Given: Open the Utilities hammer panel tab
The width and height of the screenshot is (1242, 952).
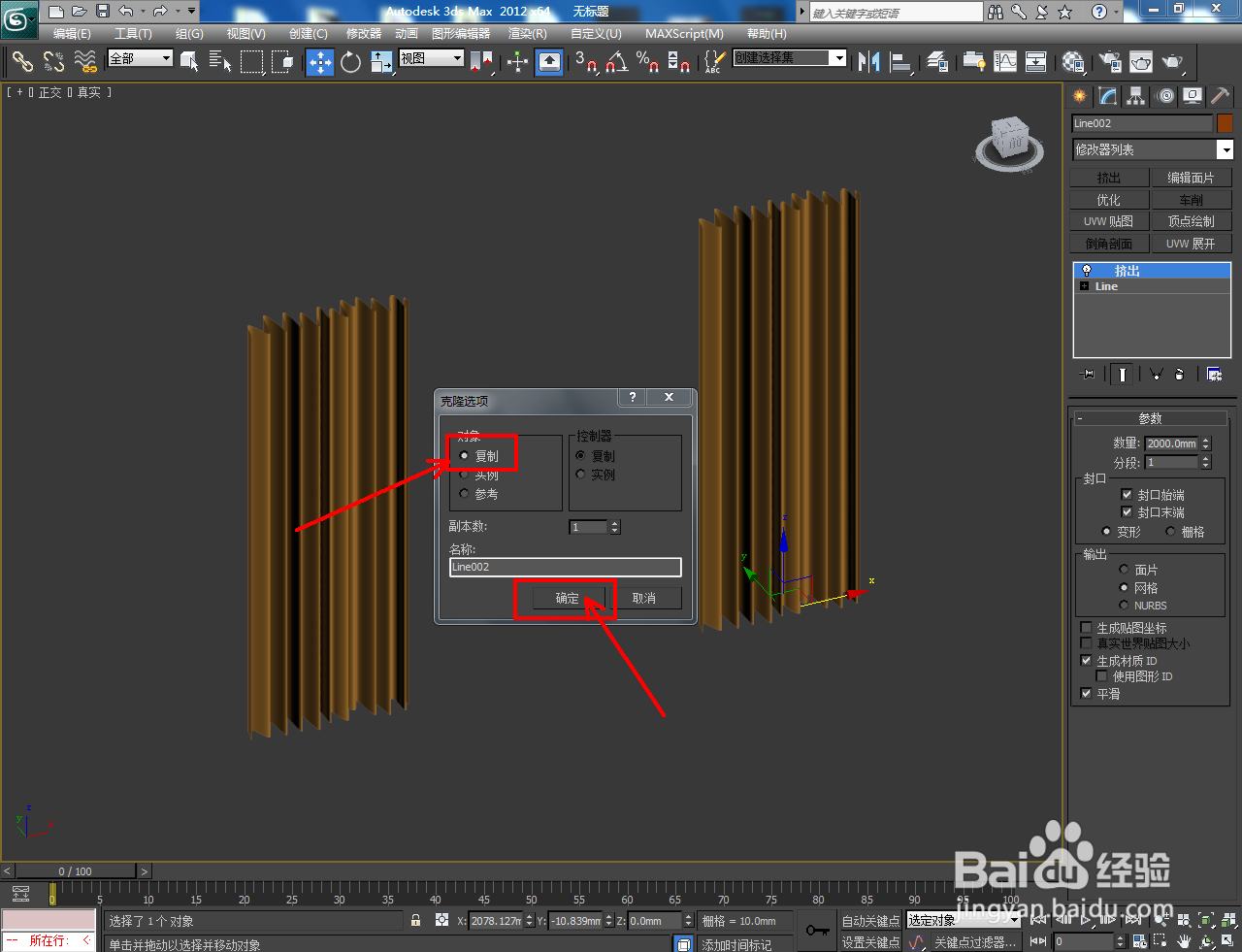Looking at the screenshot, I should (x=1221, y=95).
